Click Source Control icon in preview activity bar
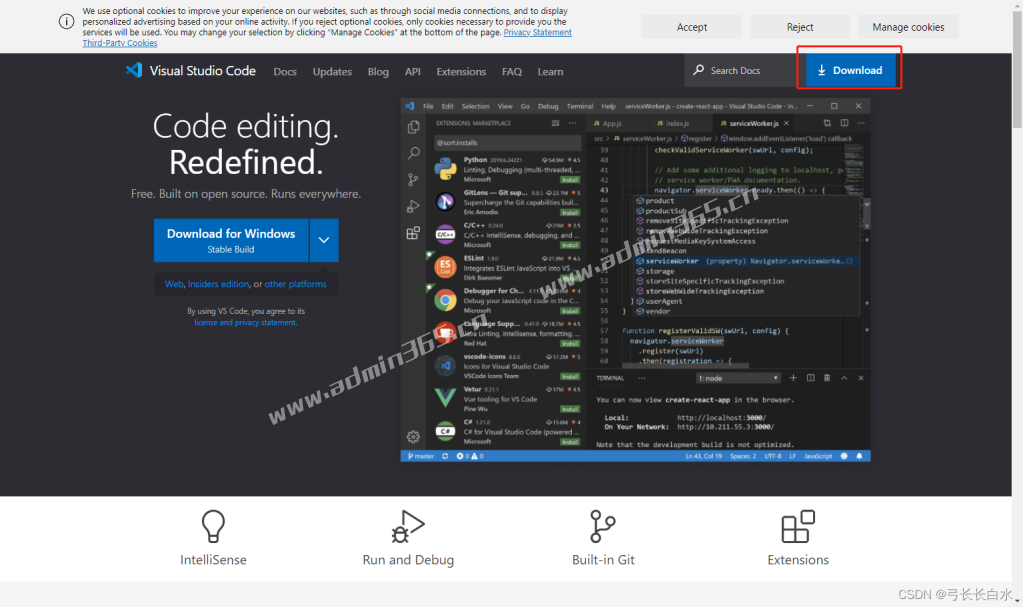 pyautogui.click(x=413, y=179)
